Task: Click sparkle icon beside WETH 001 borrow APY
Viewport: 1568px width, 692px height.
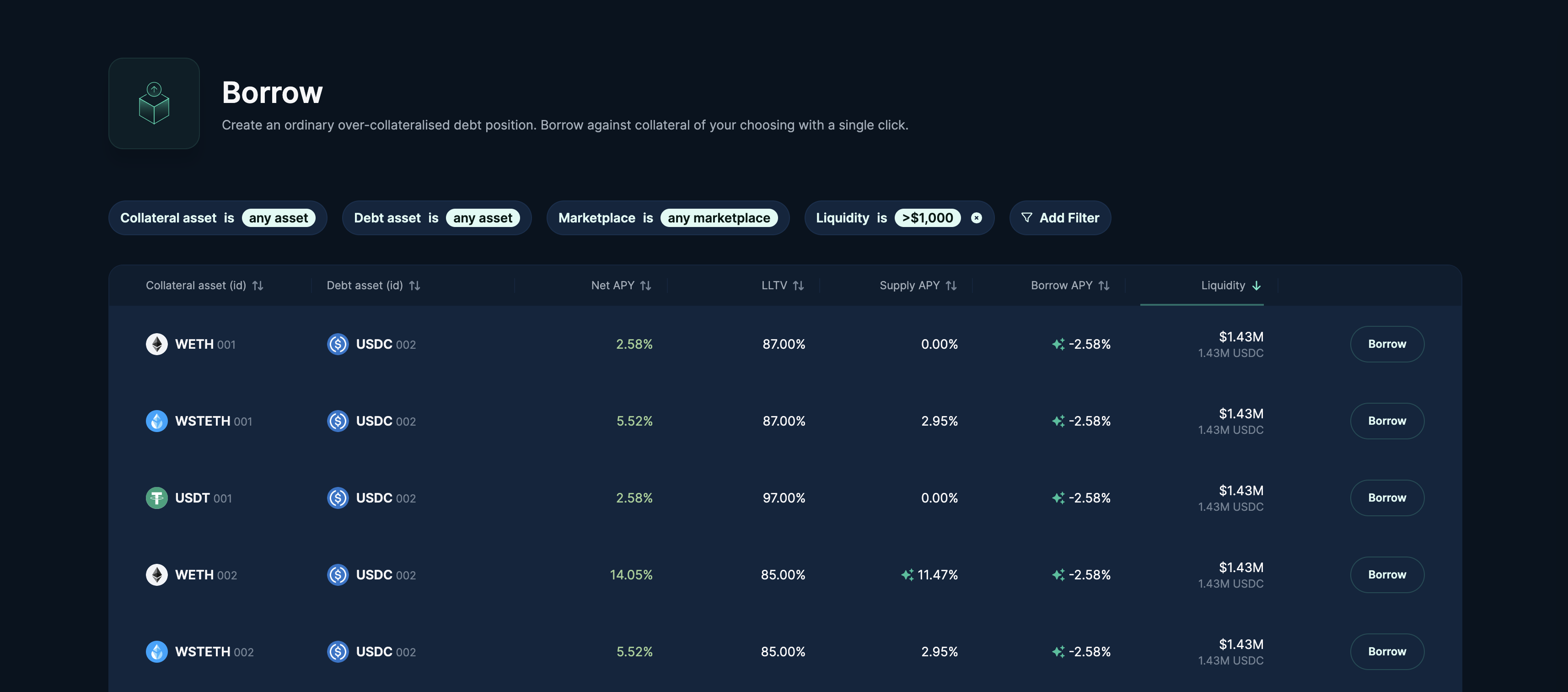Action: (1058, 344)
